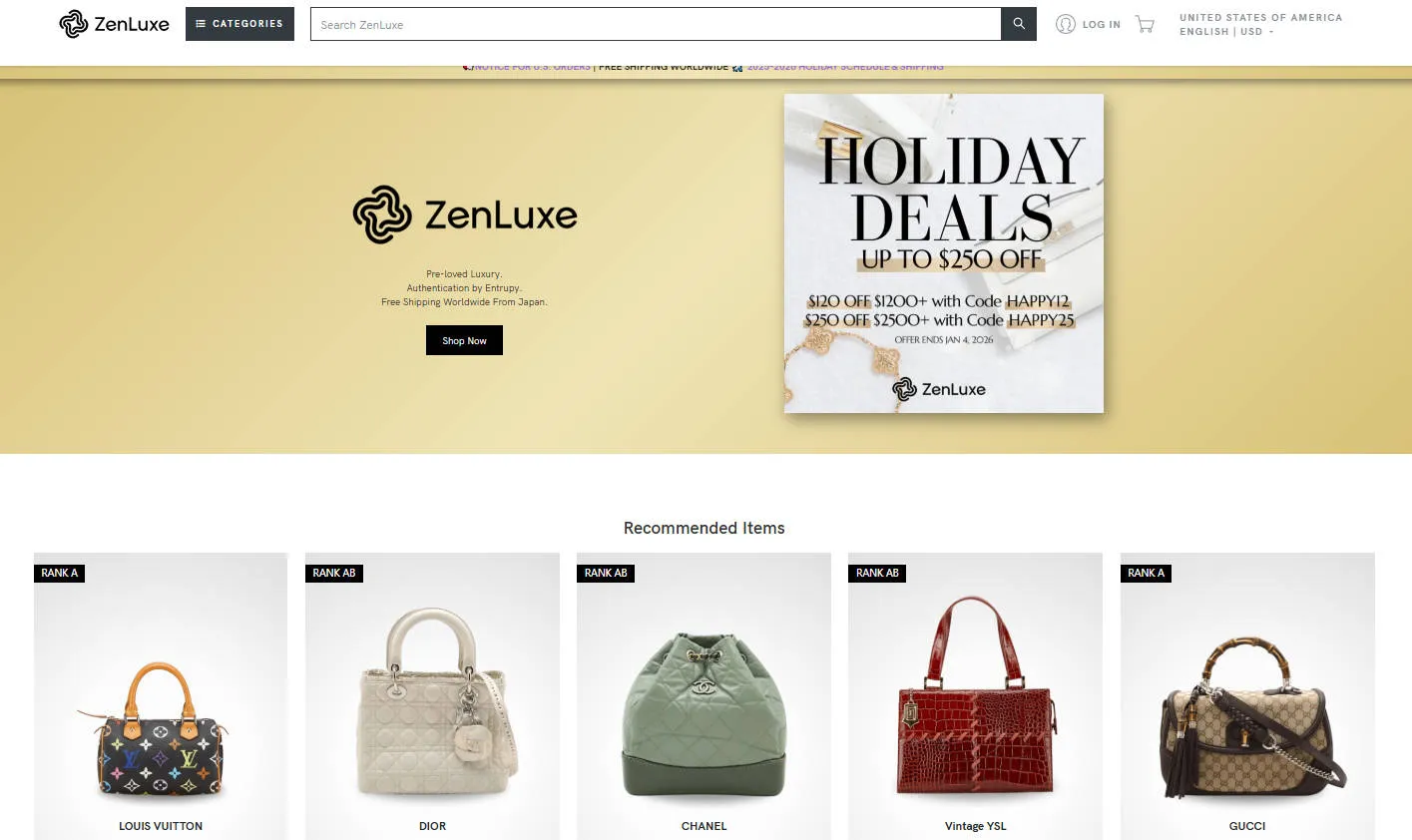1412x840 pixels.
Task: Click the large ZenLuxe banner logo
Action: click(x=465, y=214)
